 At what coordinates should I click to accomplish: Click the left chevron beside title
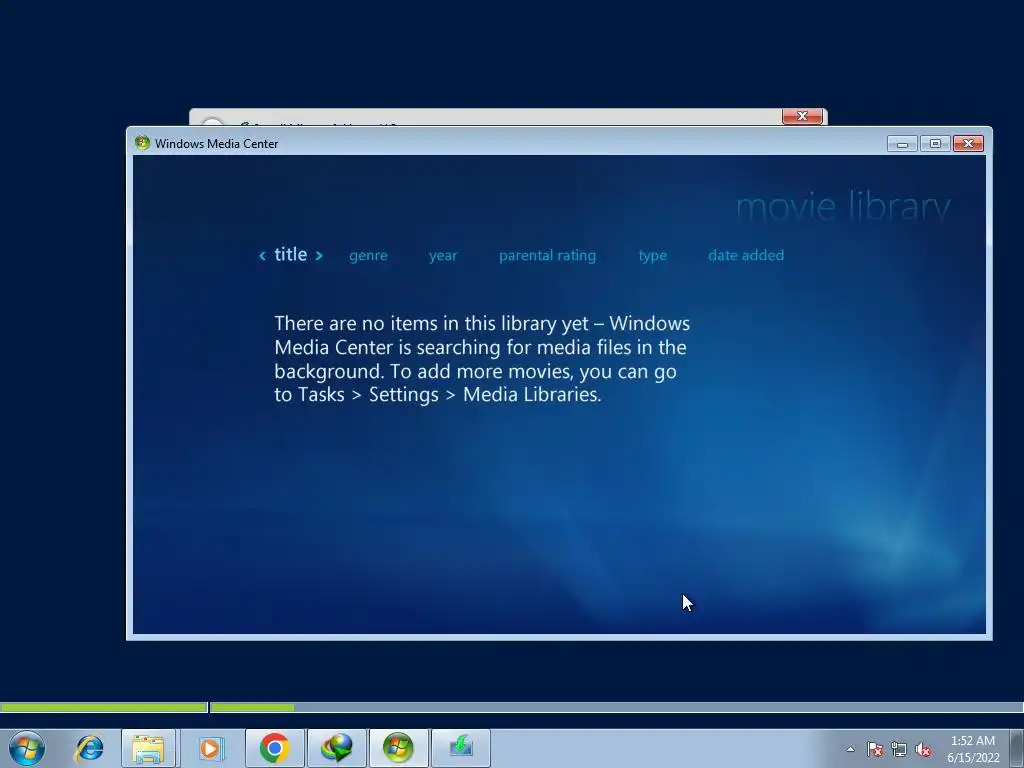click(263, 255)
